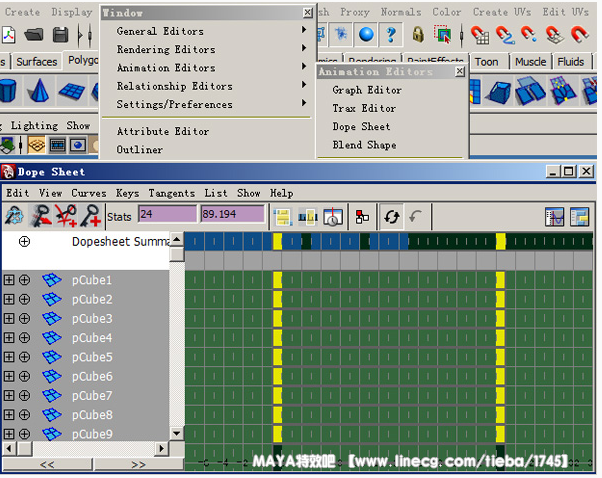Switch to the Toon shelf tab
This screenshot has height=478, width=602.
click(x=487, y=62)
